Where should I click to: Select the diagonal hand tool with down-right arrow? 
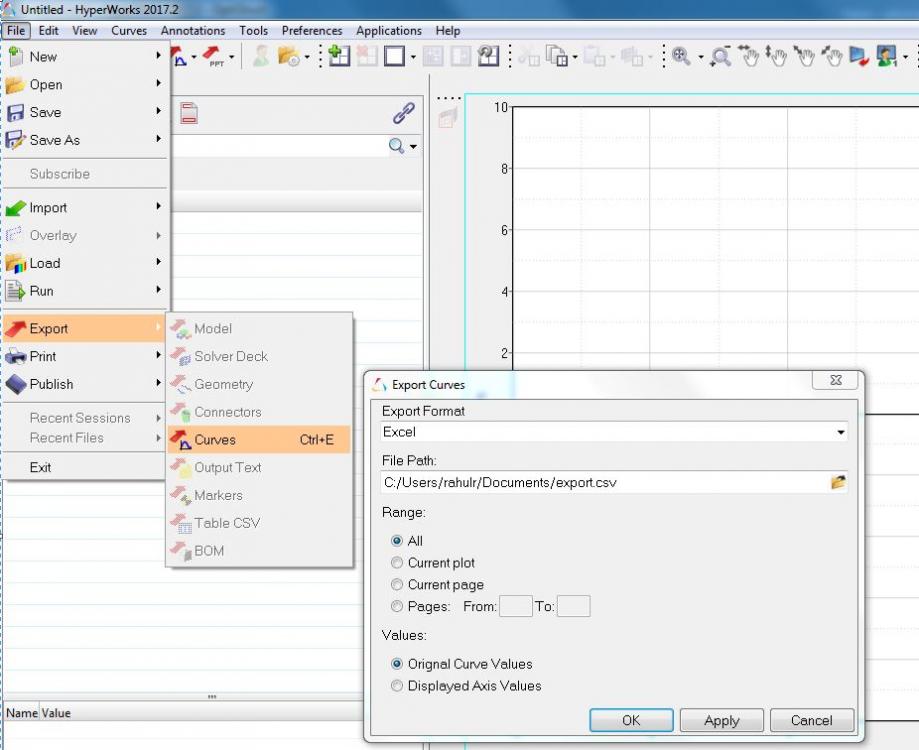pos(804,56)
